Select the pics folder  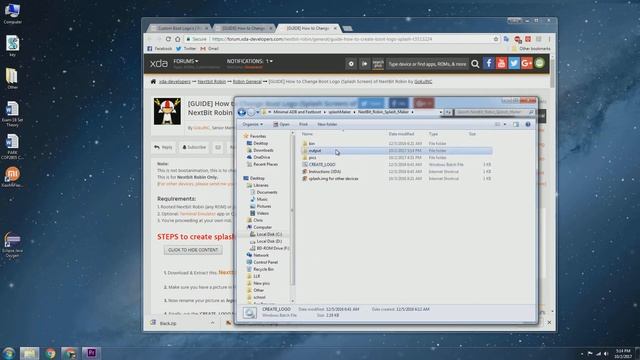(312, 158)
